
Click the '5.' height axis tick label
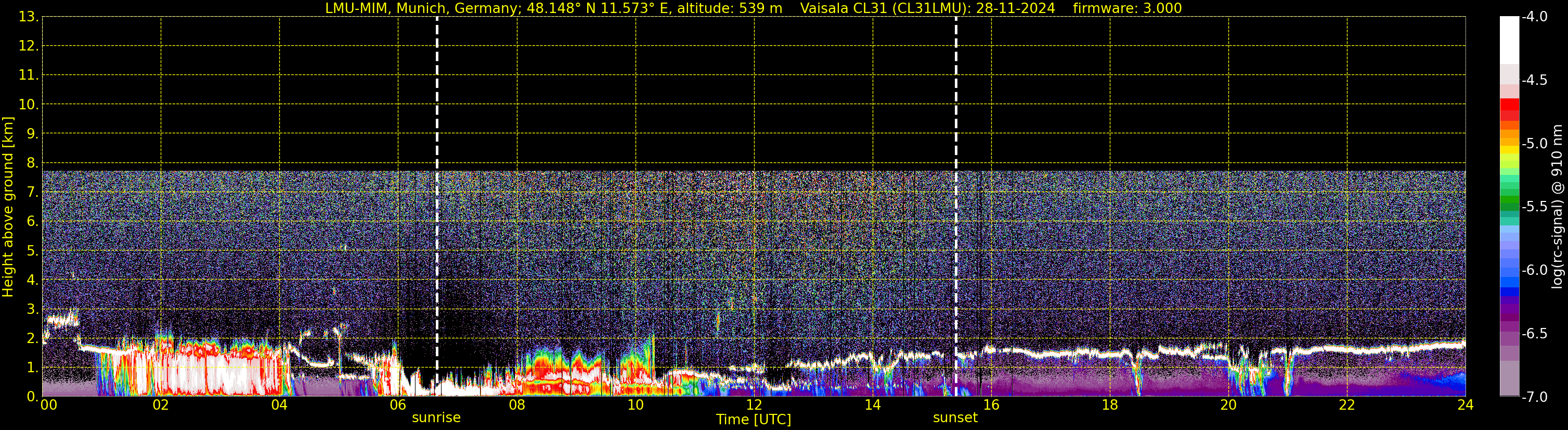click(x=32, y=251)
